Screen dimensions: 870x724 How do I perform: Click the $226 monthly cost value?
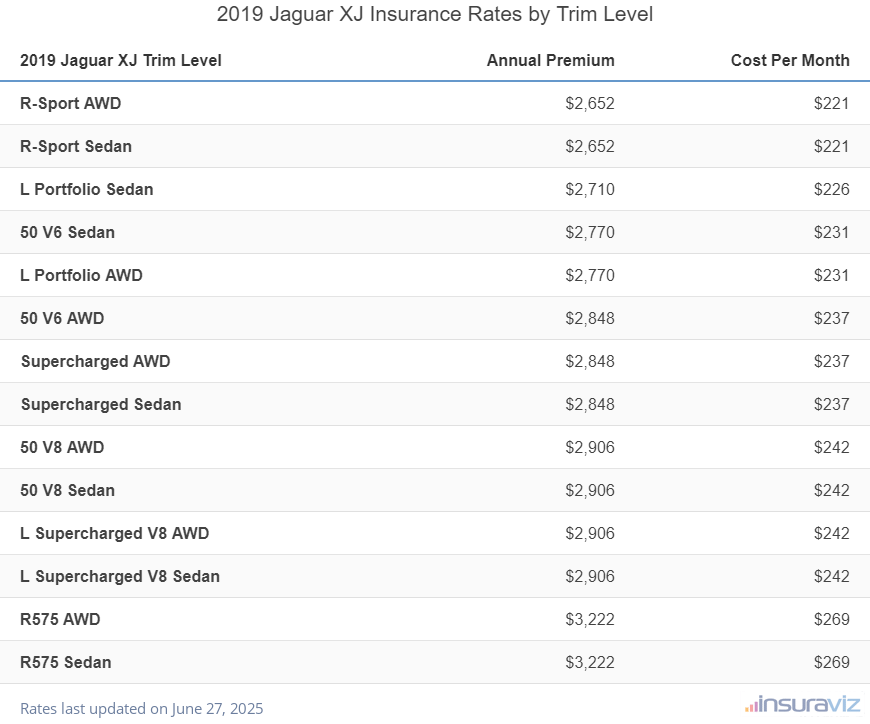coord(832,190)
